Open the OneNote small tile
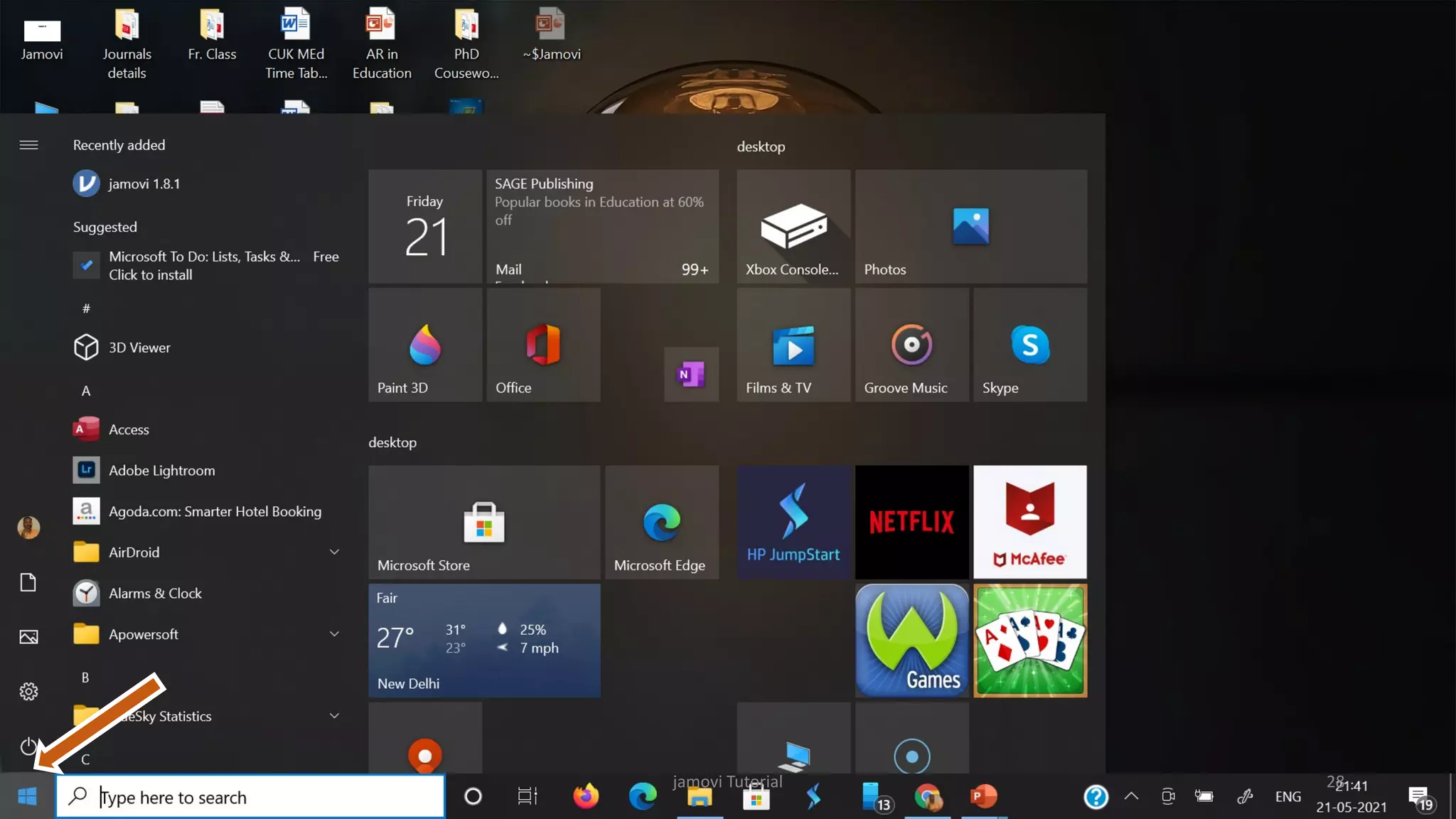The height and width of the screenshot is (819, 1456). coord(691,374)
